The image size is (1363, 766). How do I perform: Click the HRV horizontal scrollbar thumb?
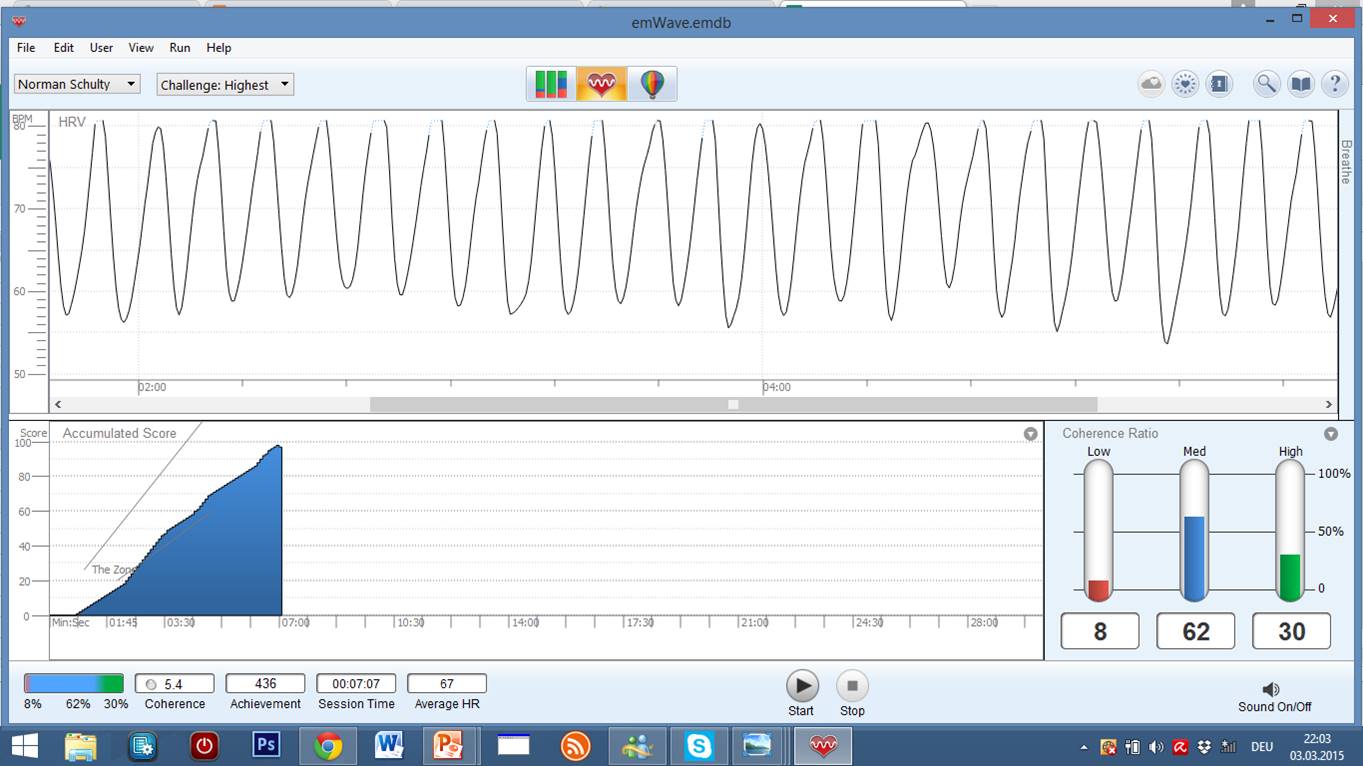click(x=733, y=404)
